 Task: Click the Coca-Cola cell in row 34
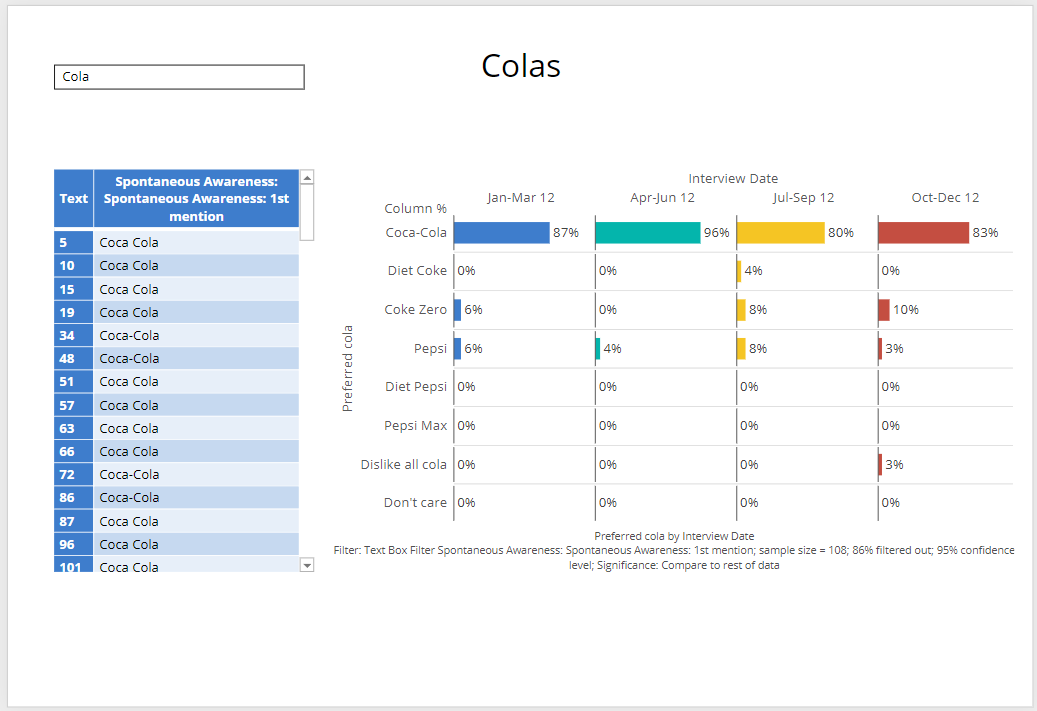(x=196, y=335)
